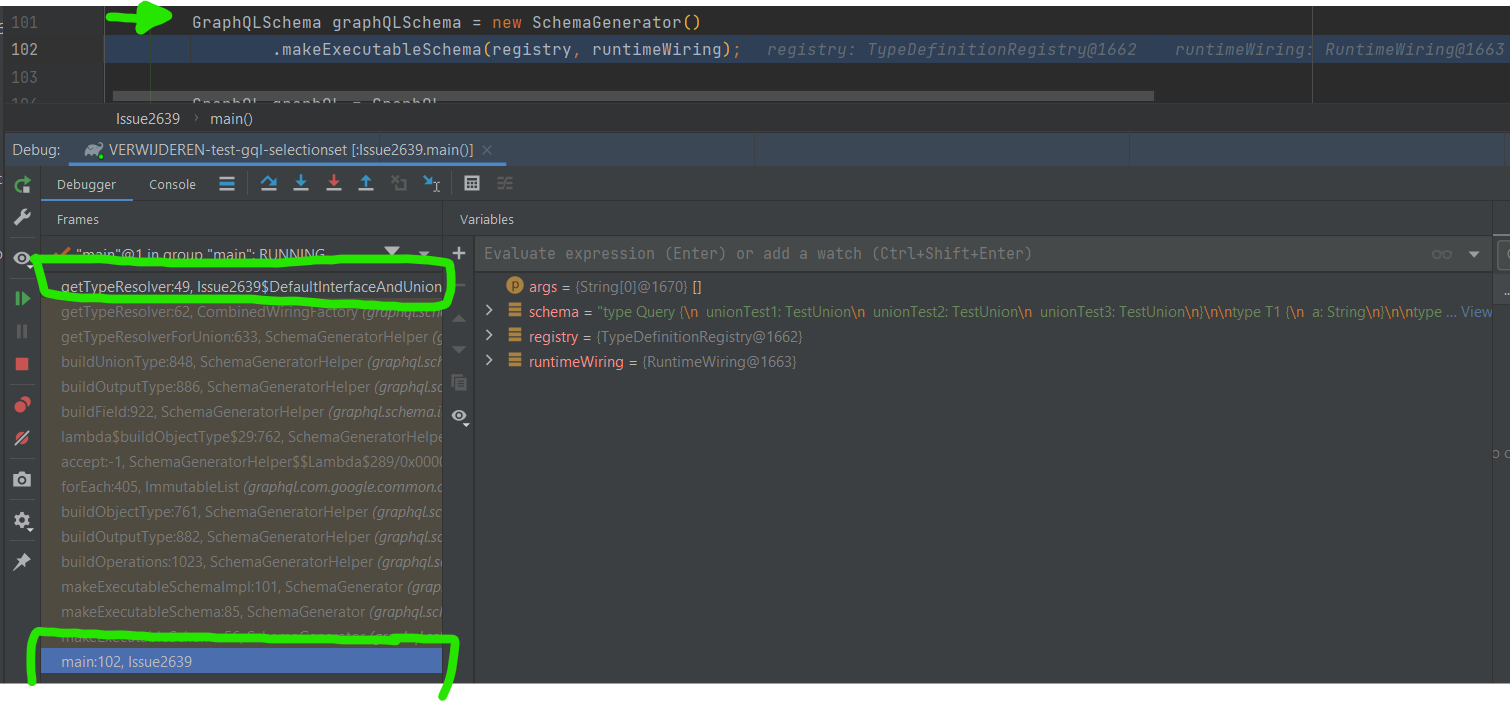Select the Debugger tab

click(87, 184)
